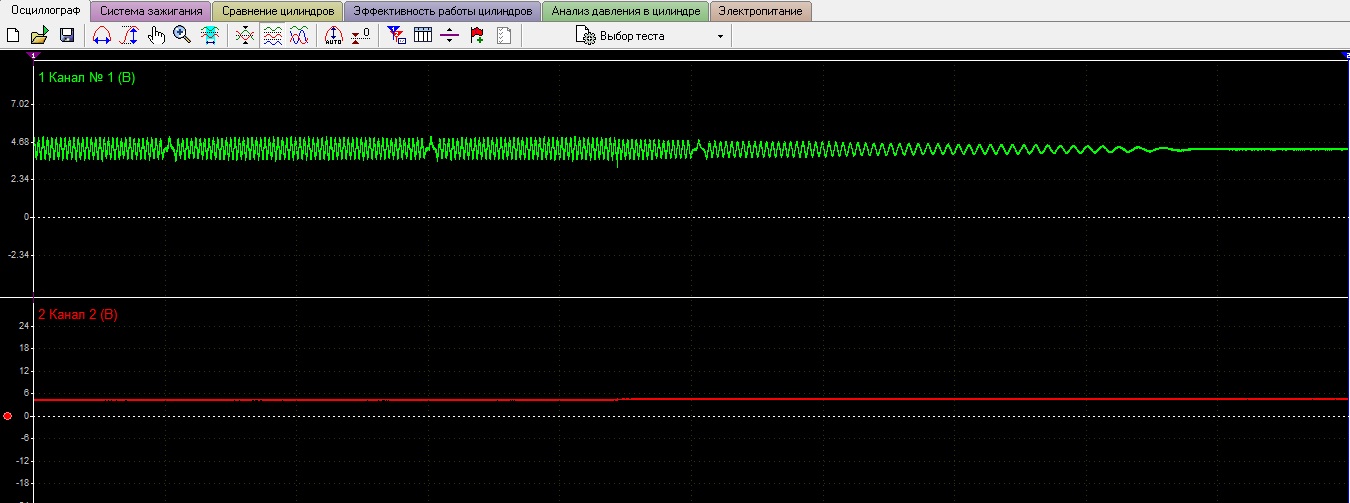Click the 2.34 value on channel 1 axis

(x=22, y=179)
